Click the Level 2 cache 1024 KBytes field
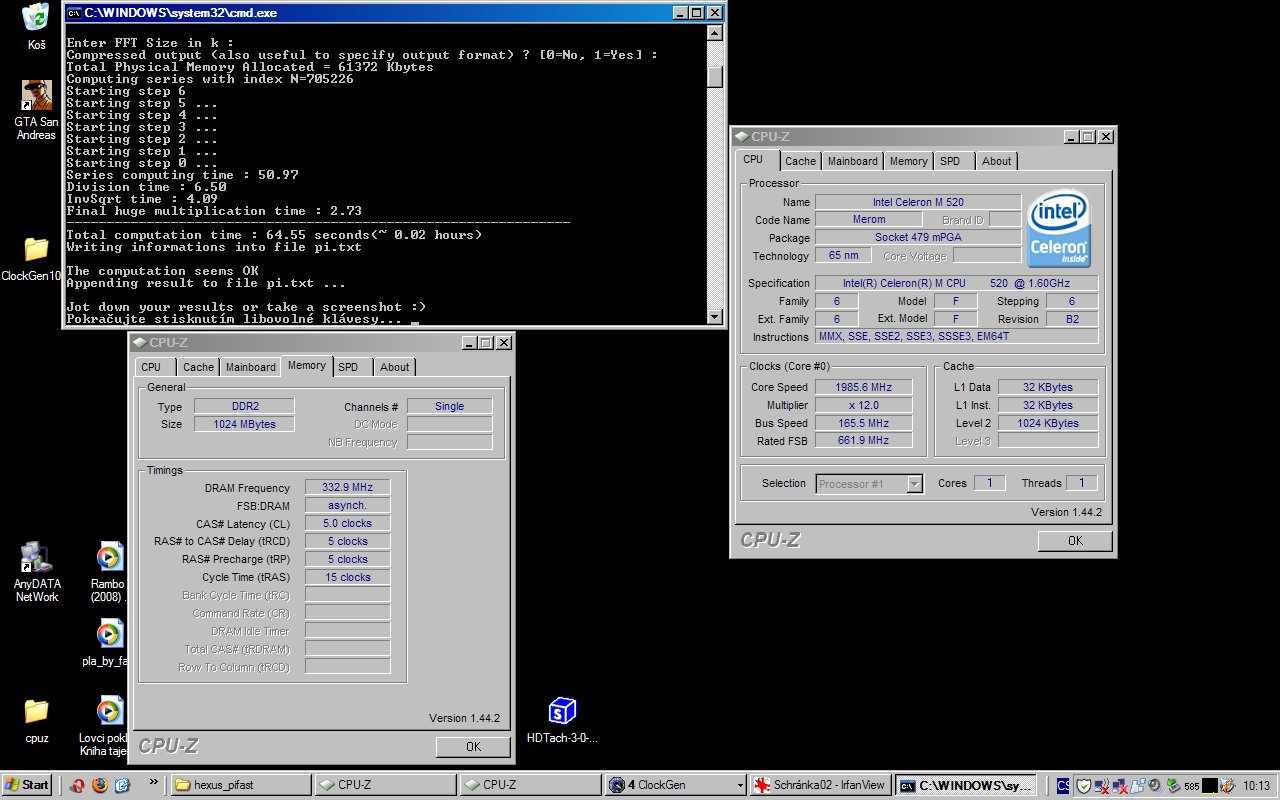This screenshot has width=1280, height=800. 1048,423
